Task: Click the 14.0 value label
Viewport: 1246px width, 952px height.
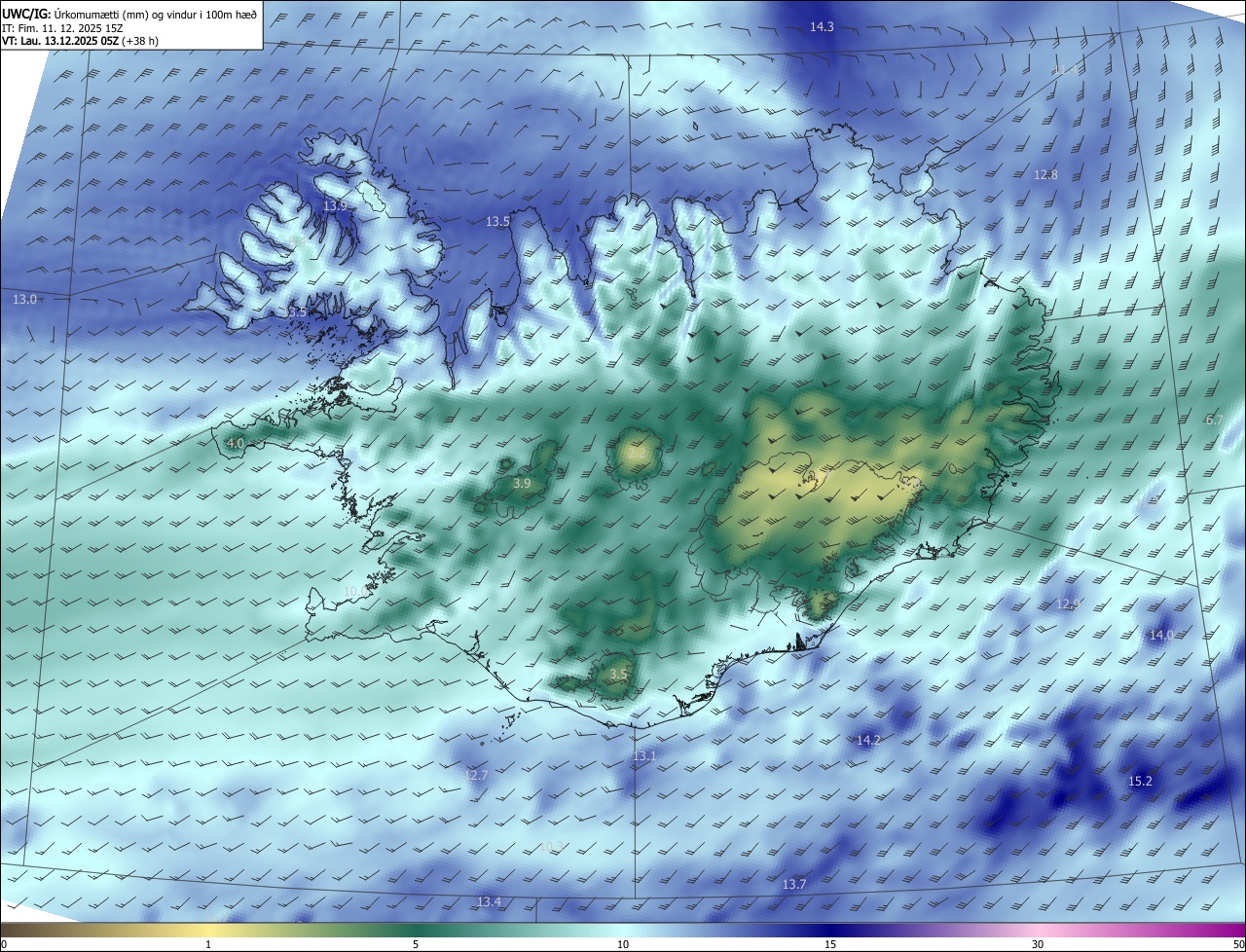Action: (x=1161, y=636)
